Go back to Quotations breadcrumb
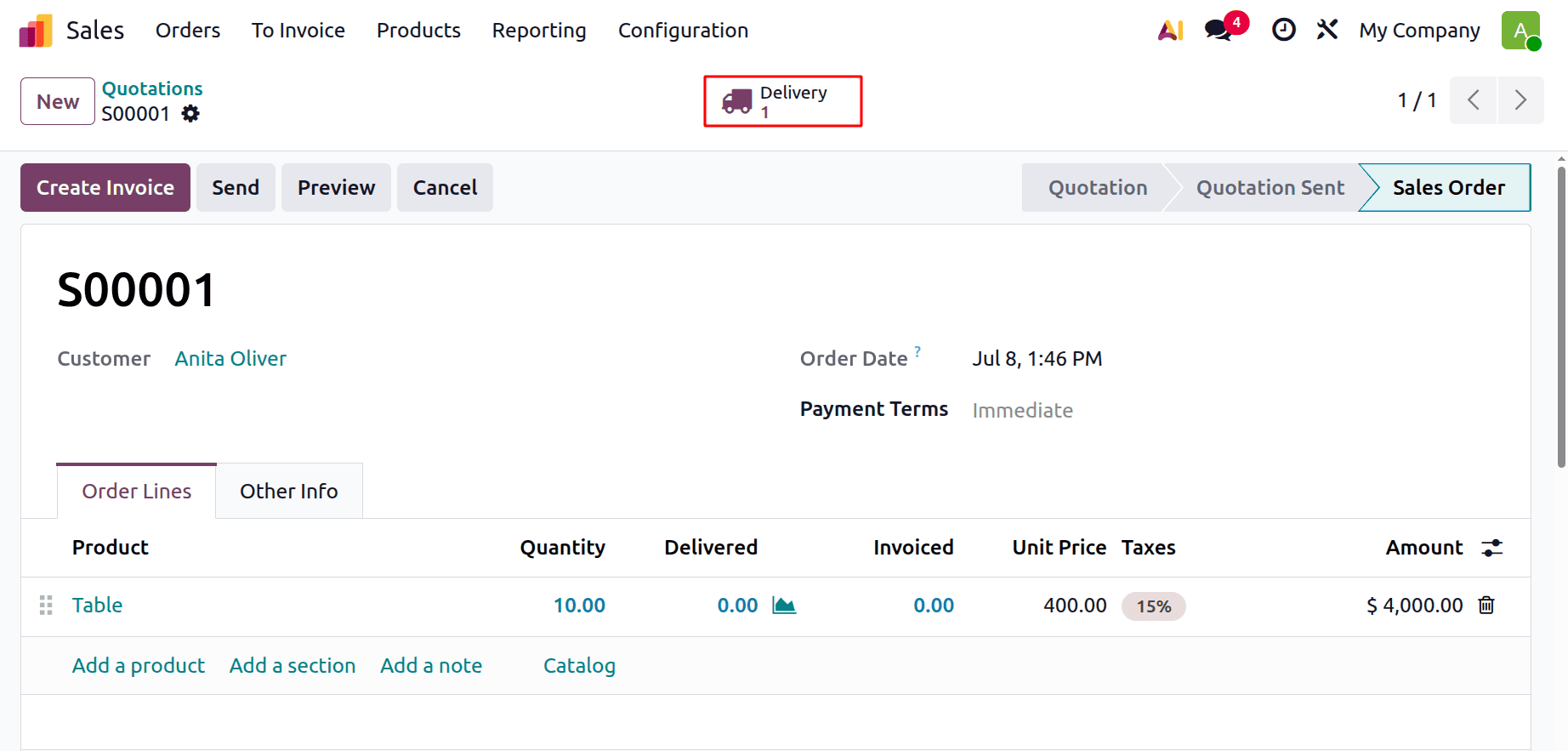 [x=152, y=88]
